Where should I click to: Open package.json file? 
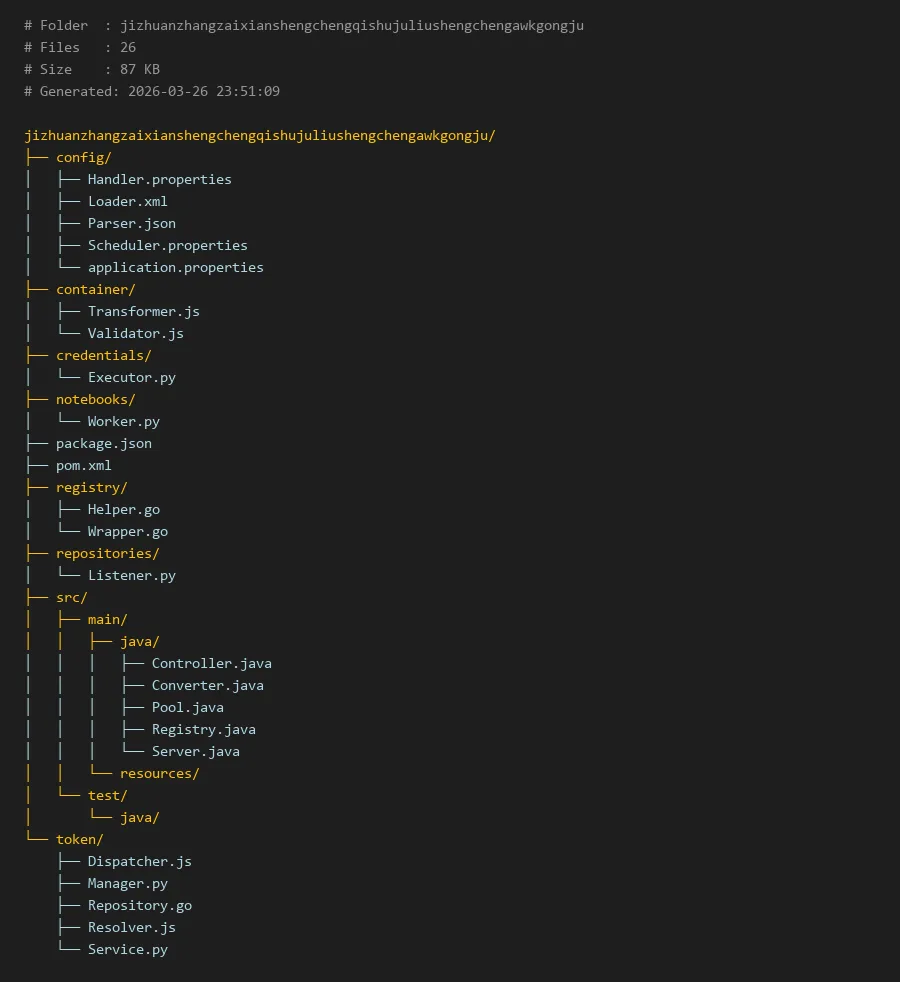point(103,443)
